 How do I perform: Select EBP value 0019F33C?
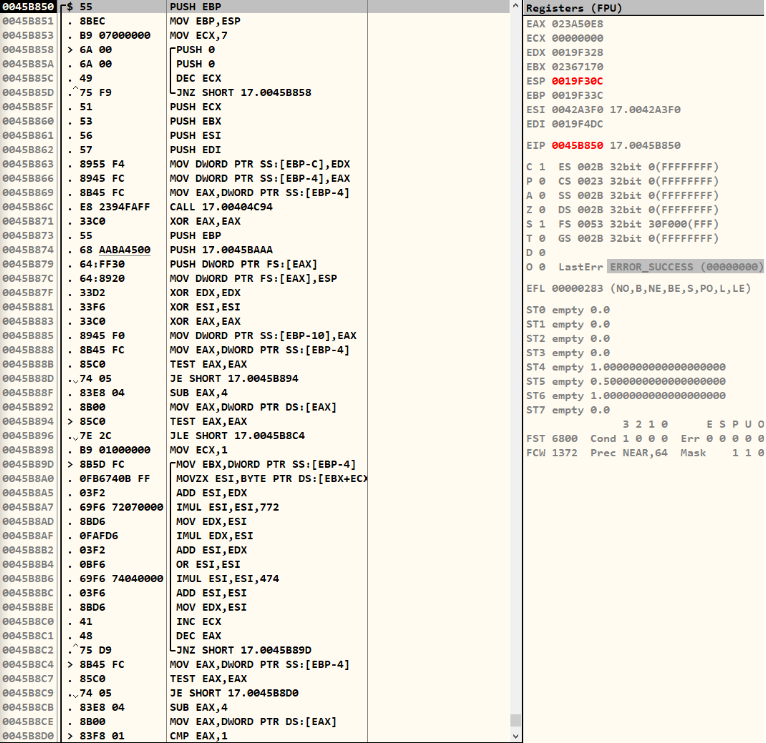pos(577,95)
